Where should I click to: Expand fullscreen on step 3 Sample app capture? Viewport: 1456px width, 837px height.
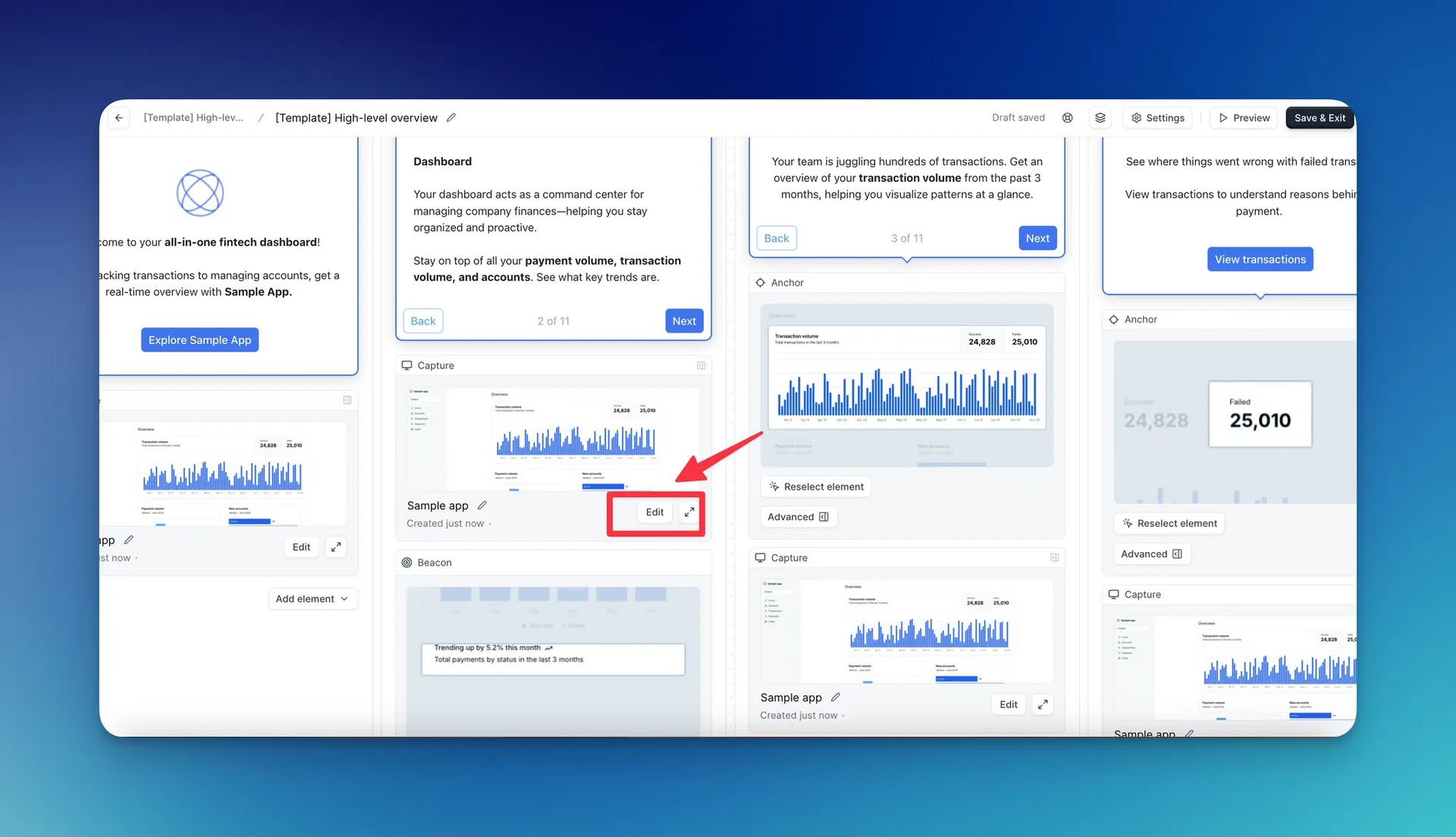coord(1043,704)
